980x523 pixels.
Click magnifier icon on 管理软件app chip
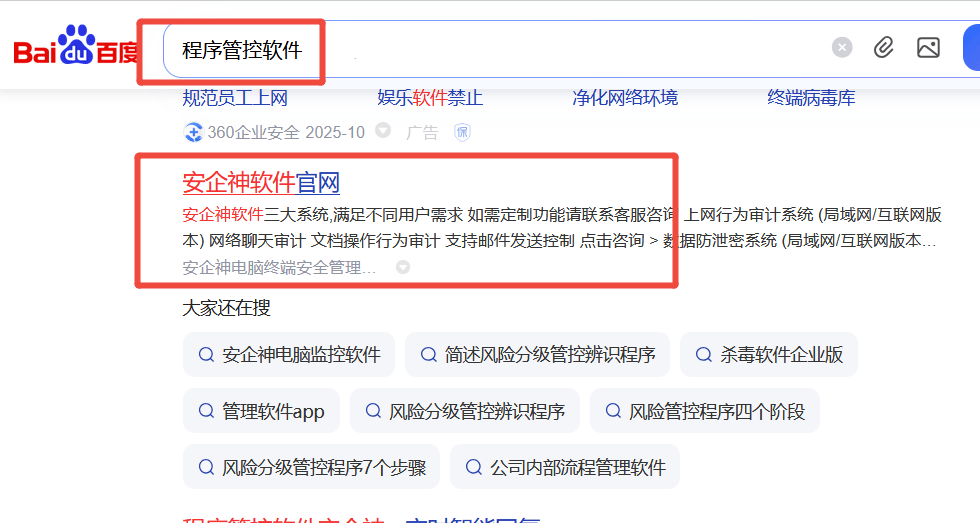click(x=207, y=411)
